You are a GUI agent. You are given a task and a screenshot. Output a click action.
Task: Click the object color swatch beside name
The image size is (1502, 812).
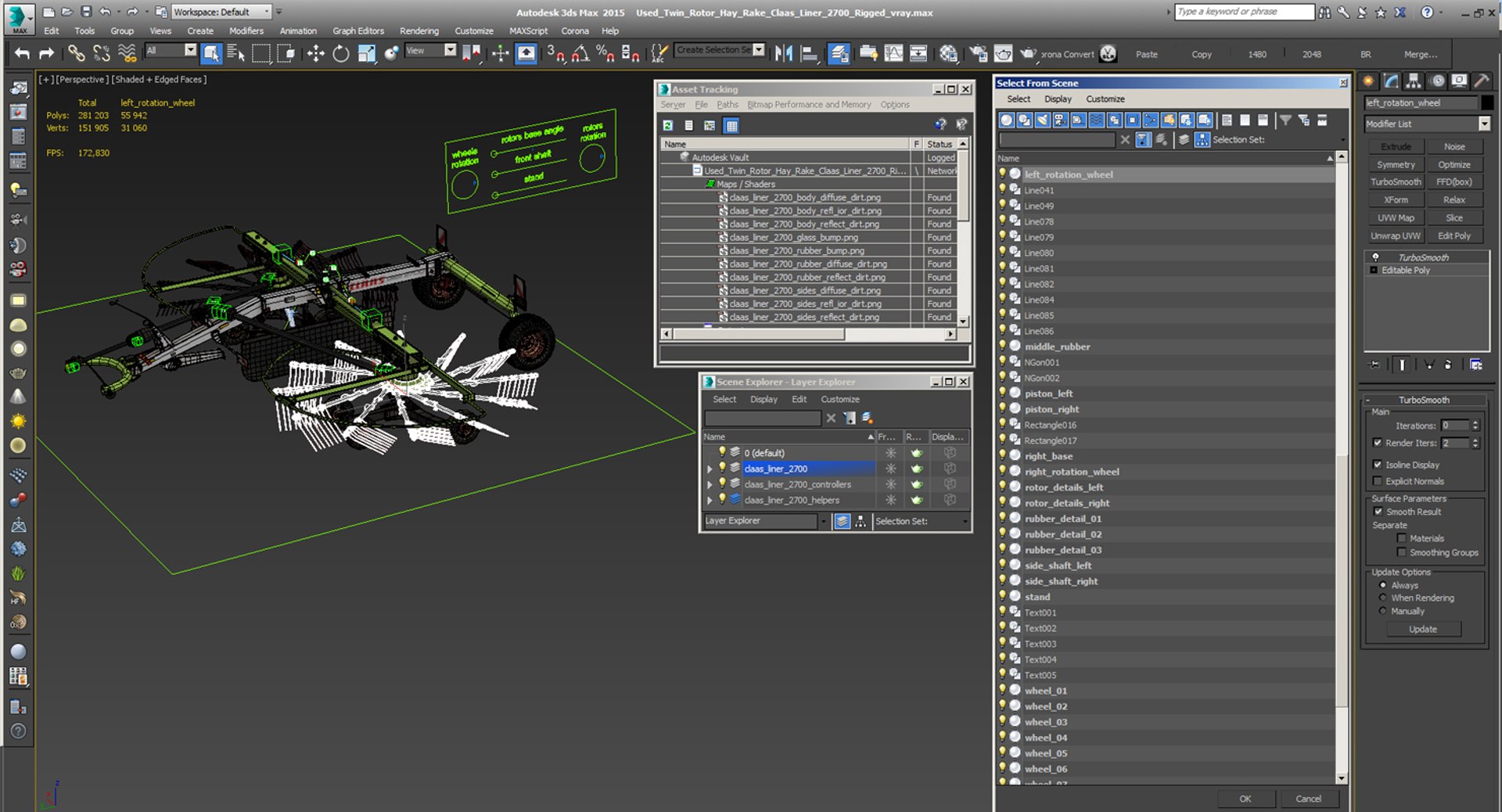(1487, 102)
